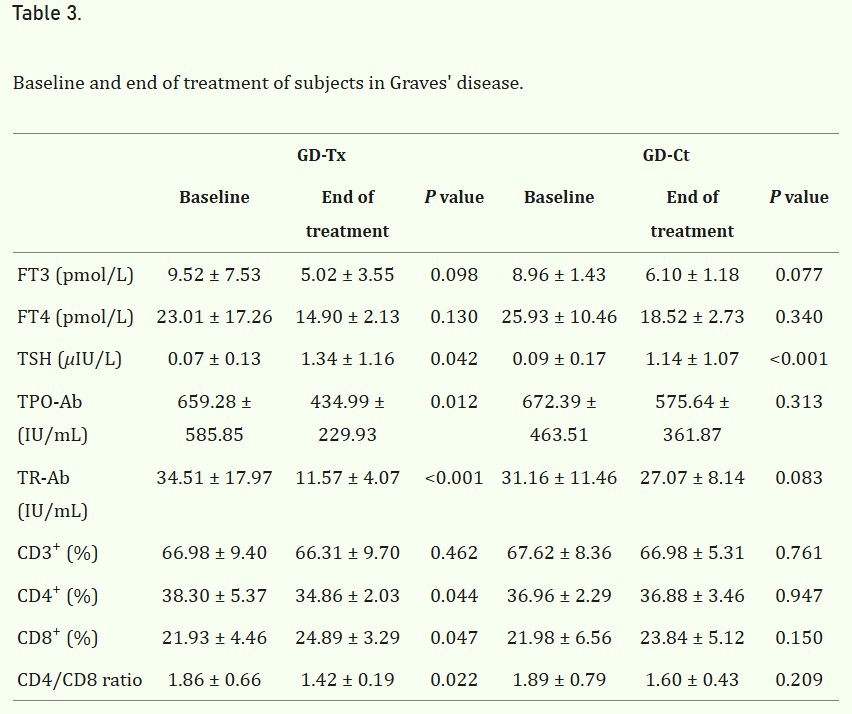Click the GD-Tx P value header

pos(454,197)
